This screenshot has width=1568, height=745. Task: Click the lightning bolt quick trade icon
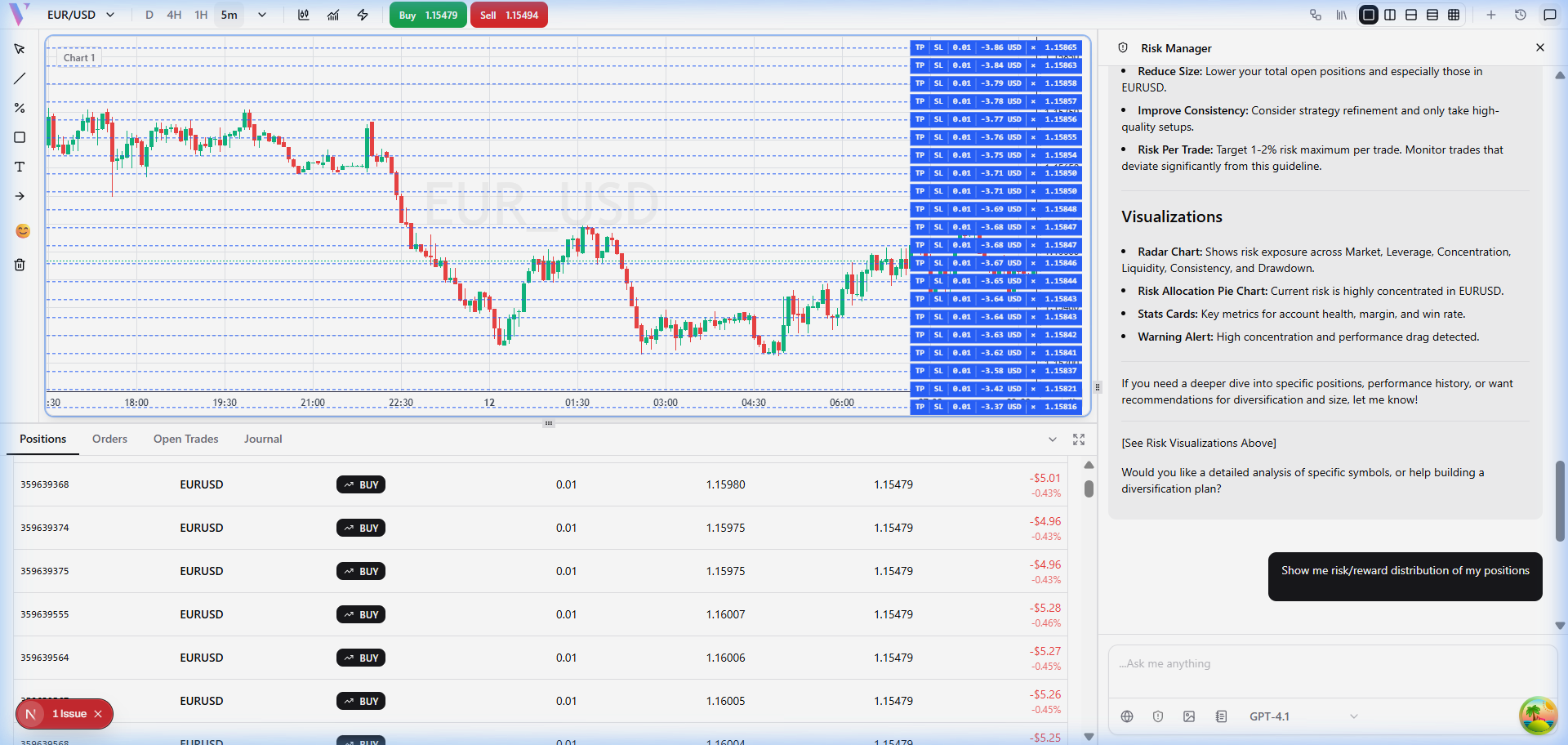tap(363, 15)
